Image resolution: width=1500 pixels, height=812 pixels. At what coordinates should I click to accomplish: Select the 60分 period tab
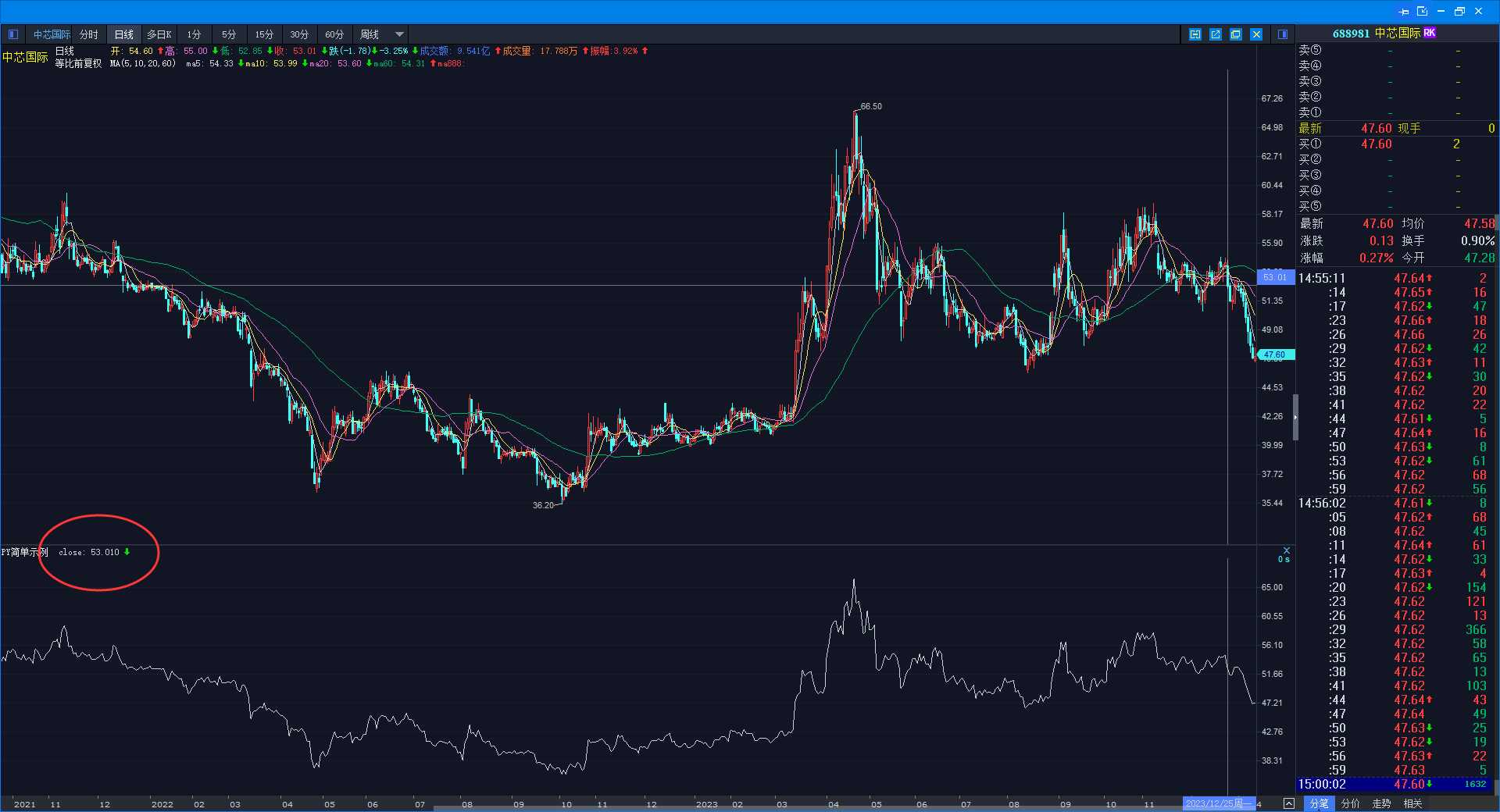click(334, 34)
